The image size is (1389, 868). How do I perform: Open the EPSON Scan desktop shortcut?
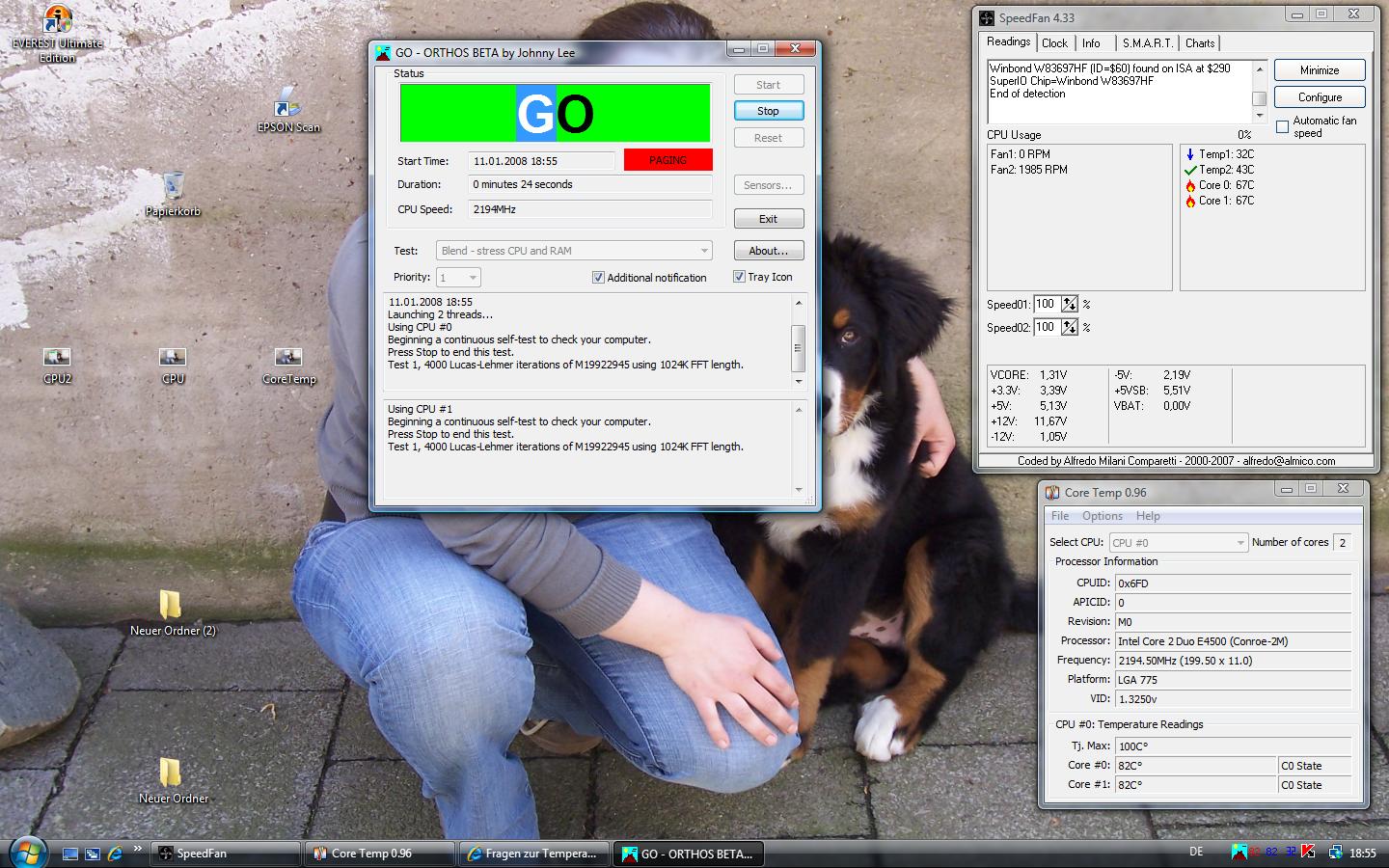[287, 111]
